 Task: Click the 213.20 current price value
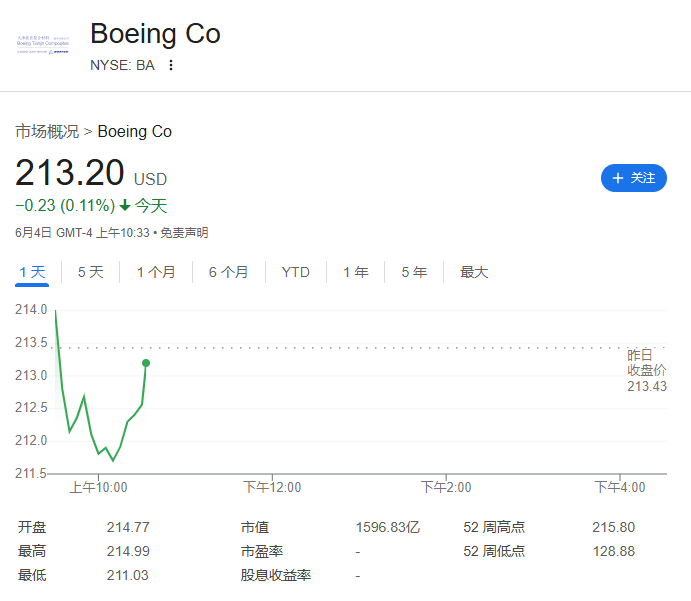click(x=70, y=173)
